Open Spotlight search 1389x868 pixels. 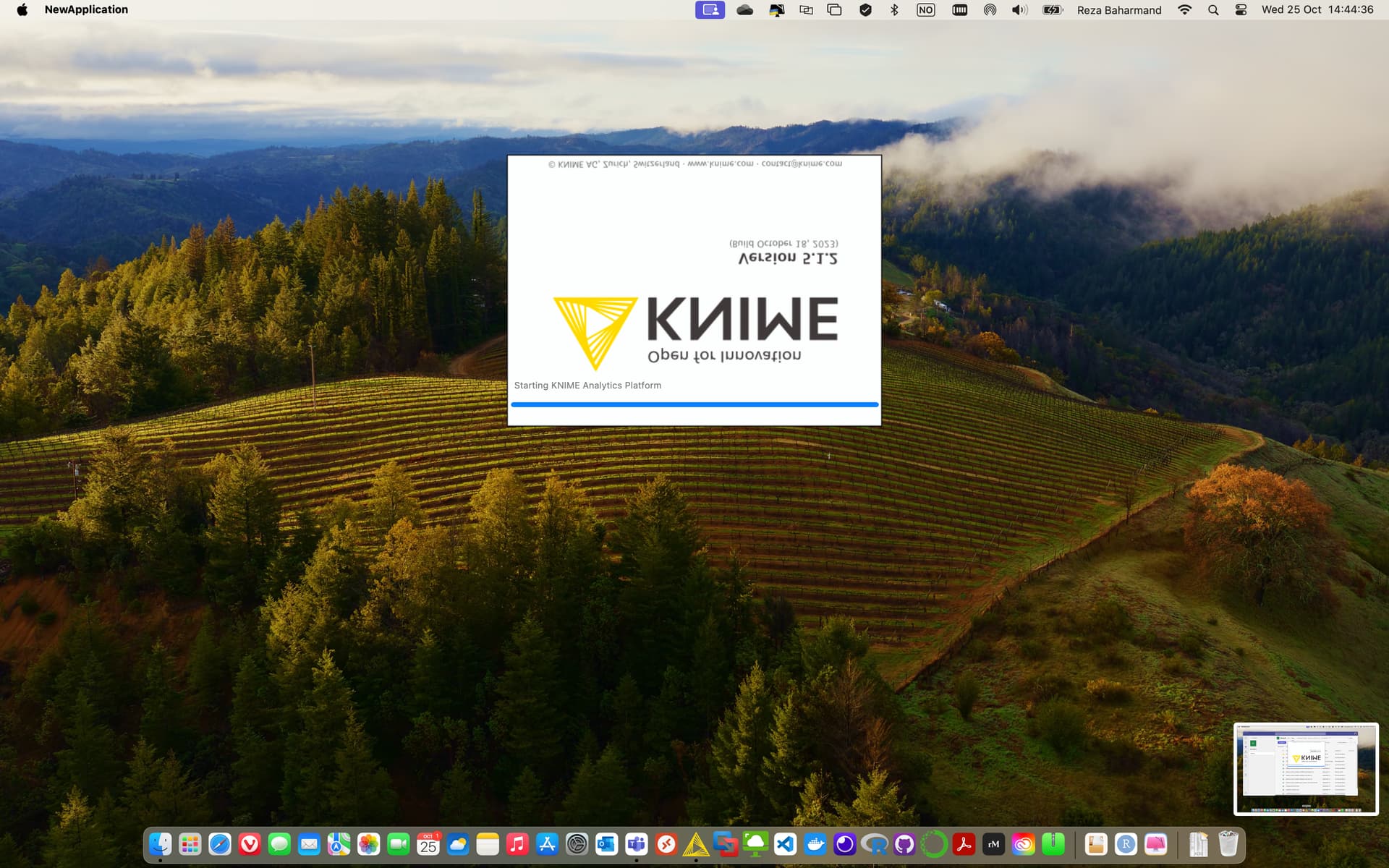[1213, 9]
